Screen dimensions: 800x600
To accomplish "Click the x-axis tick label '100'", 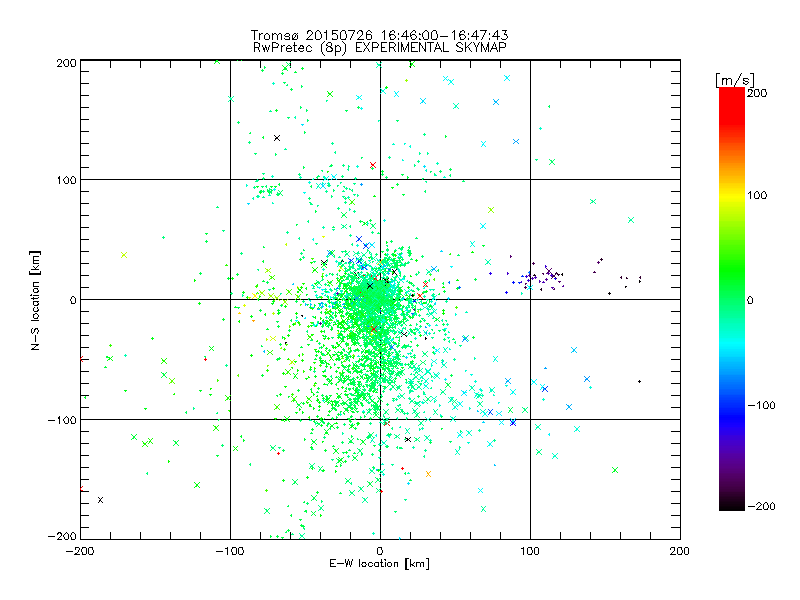I will coord(530,551).
